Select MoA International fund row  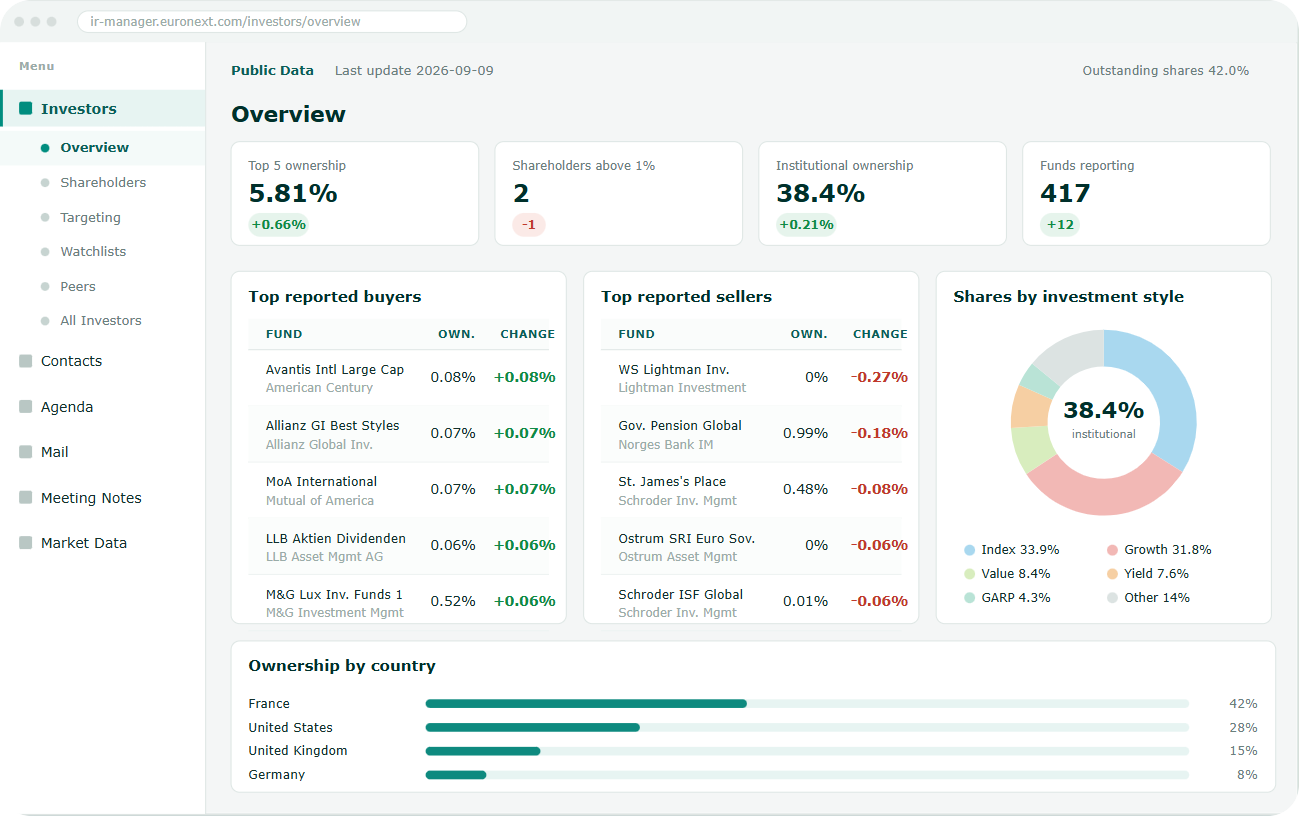click(x=398, y=490)
